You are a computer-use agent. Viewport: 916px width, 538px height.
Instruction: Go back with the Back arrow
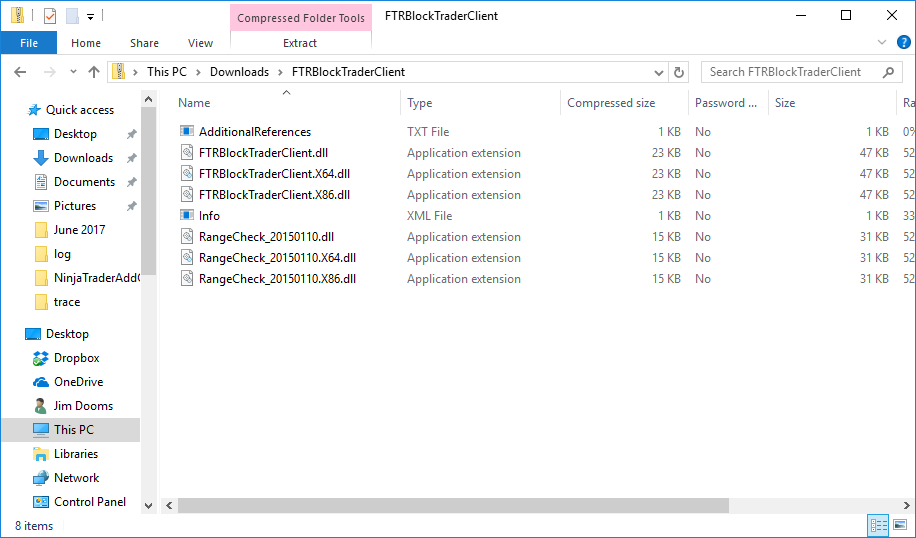click(20, 72)
